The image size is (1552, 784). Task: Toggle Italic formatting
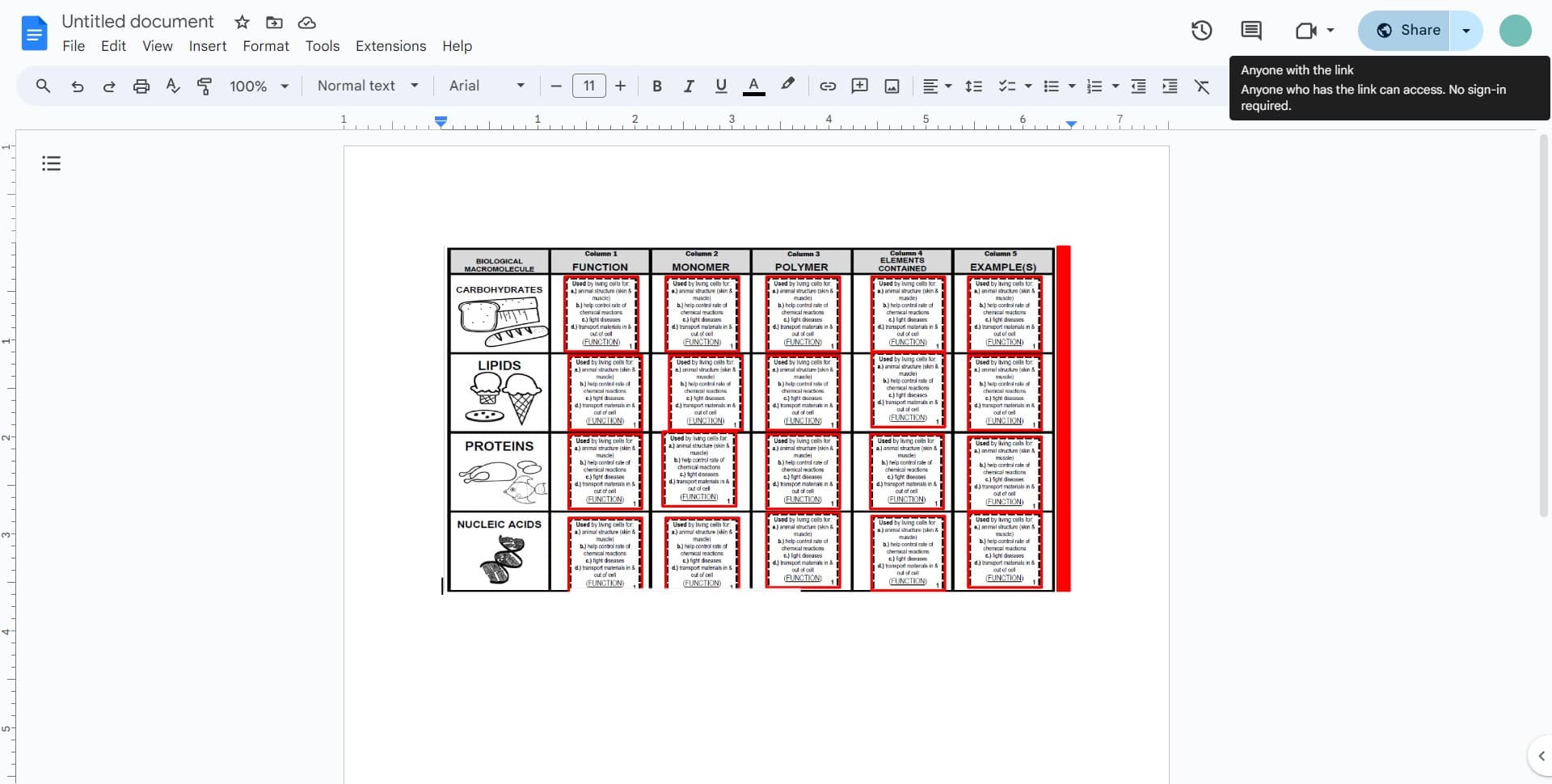point(689,86)
